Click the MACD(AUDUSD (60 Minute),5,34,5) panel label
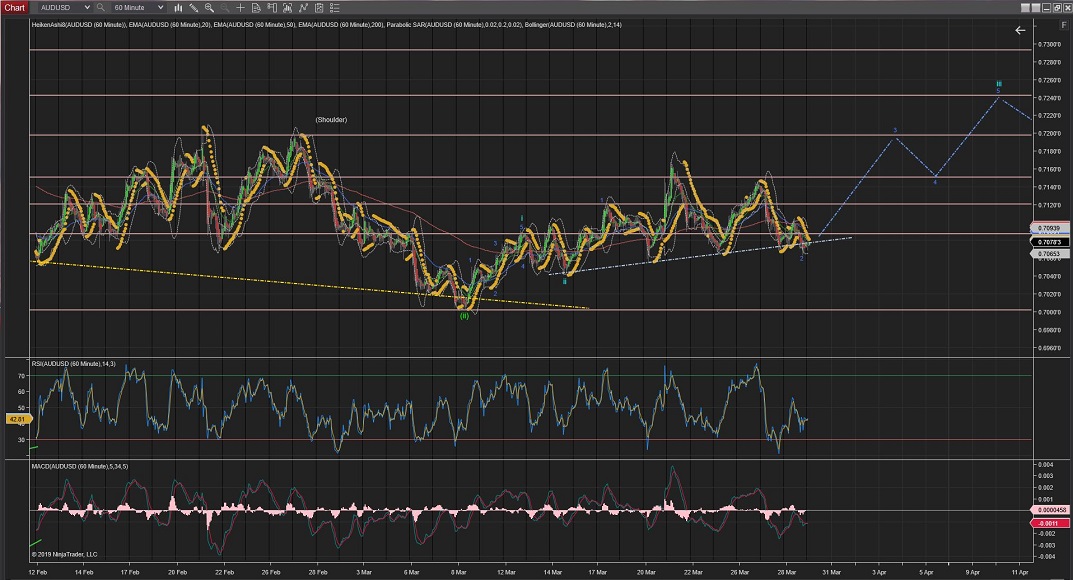The height and width of the screenshot is (580, 1073). pyautogui.click(x=79, y=466)
